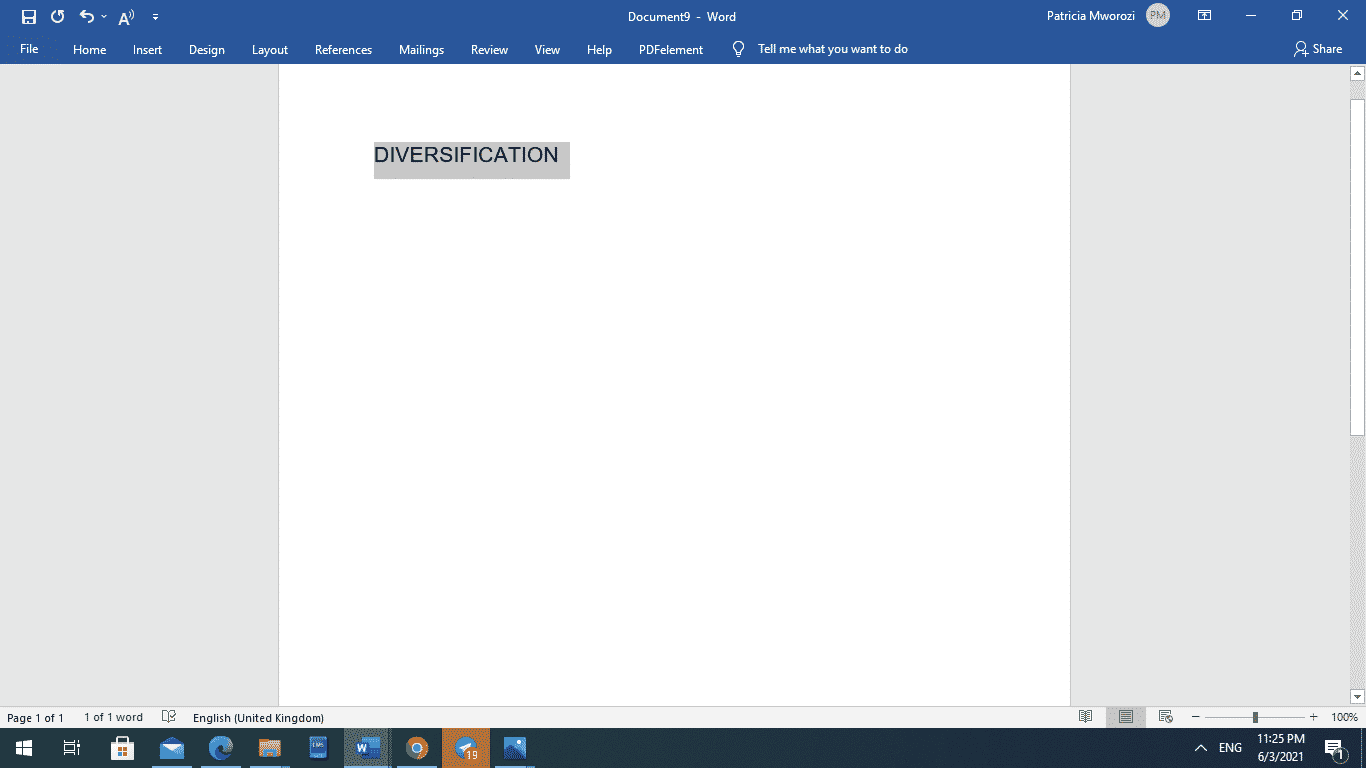Switch to the References ribbon tab
The height and width of the screenshot is (768, 1366).
pyautogui.click(x=343, y=49)
